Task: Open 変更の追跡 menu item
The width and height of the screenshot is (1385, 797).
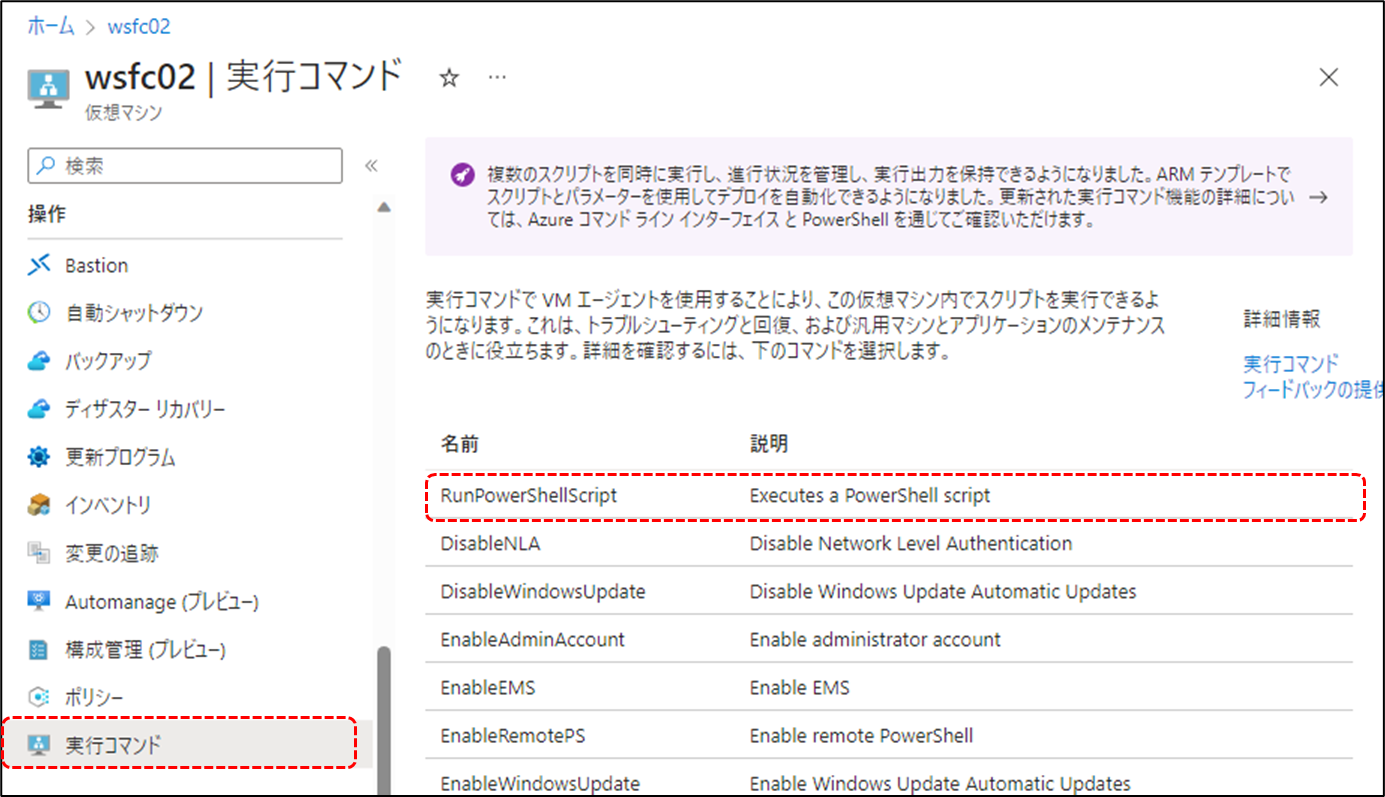Action: tap(112, 553)
